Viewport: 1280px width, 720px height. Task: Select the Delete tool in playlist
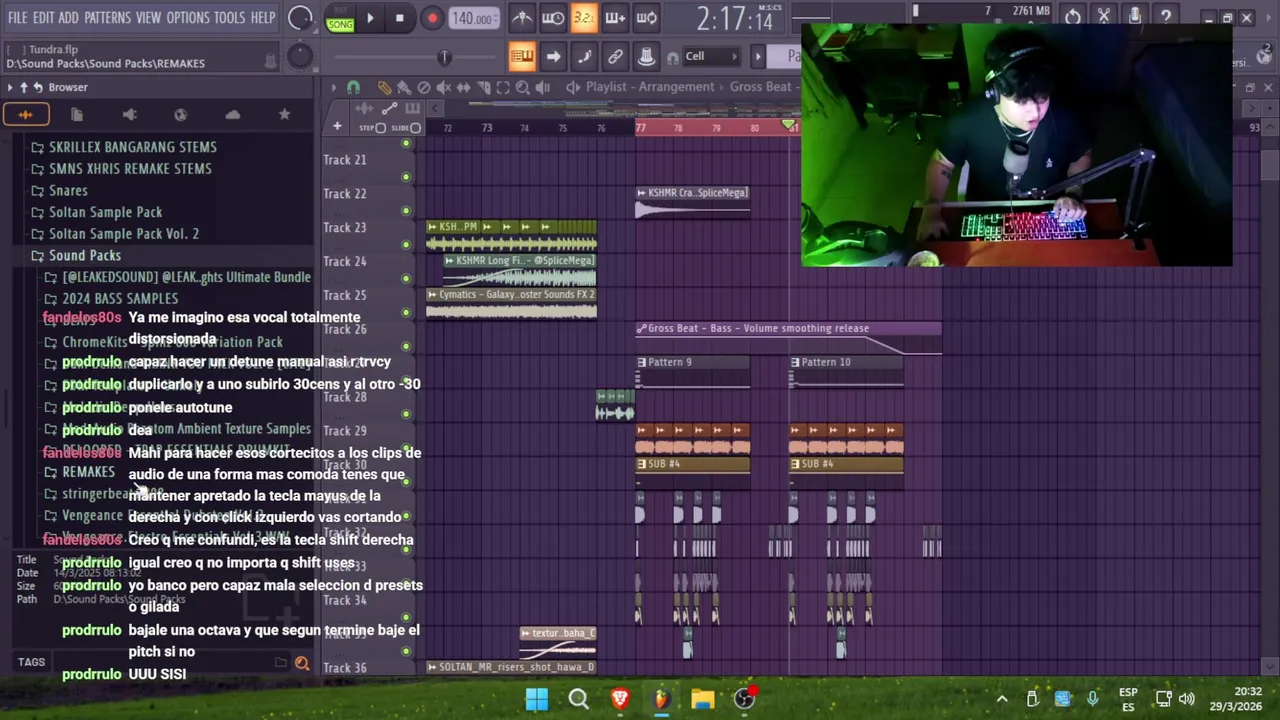(x=424, y=87)
